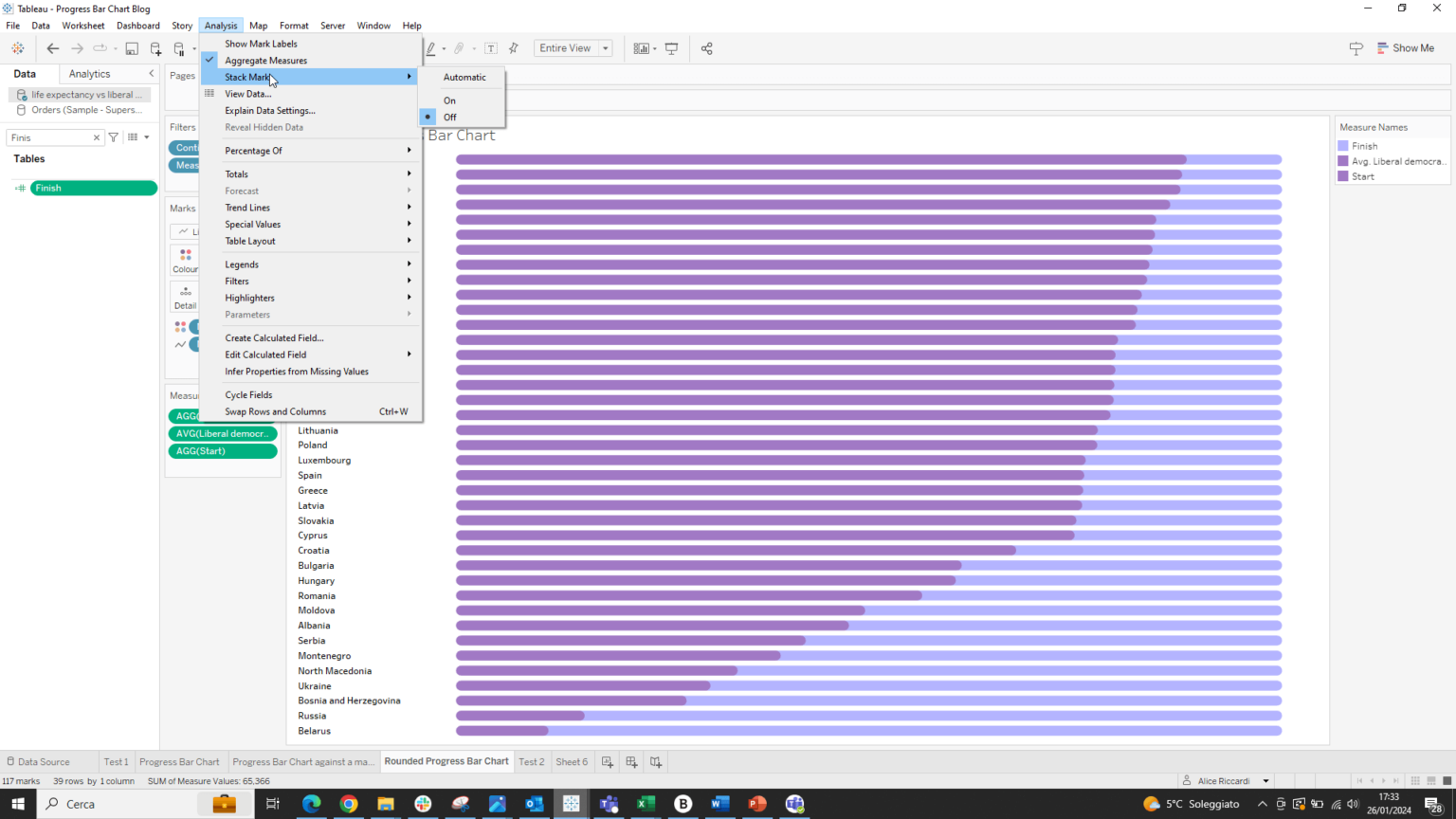
Task: Expand the Totals submenu
Action: click(x=236, y=173)
